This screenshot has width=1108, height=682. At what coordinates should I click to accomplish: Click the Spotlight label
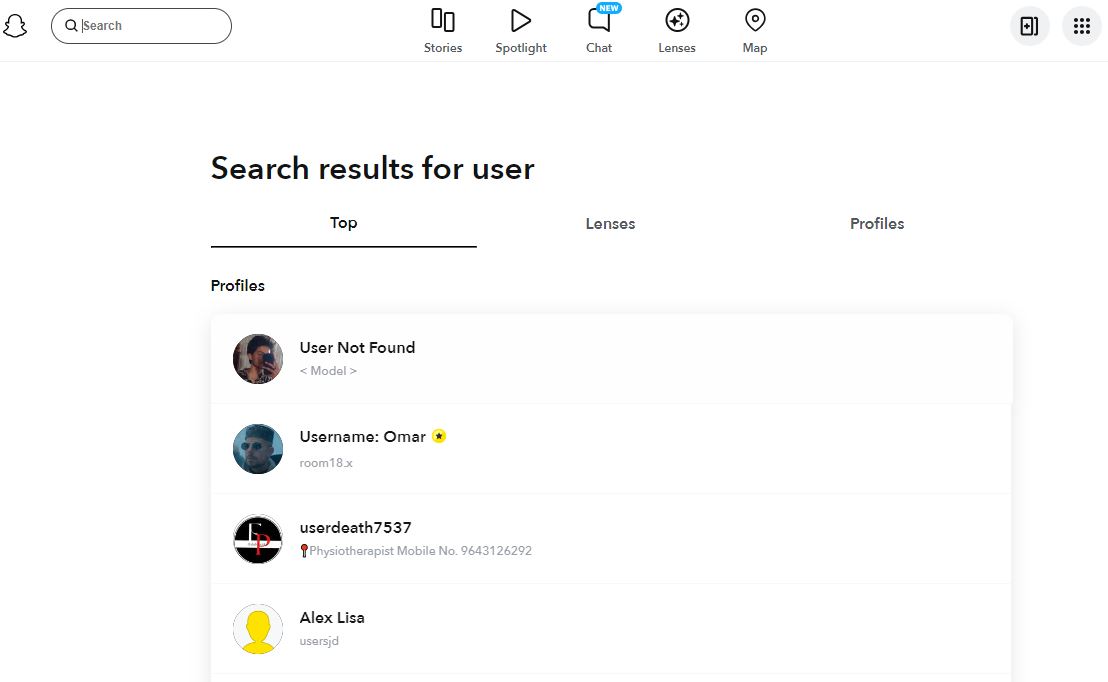521,48
